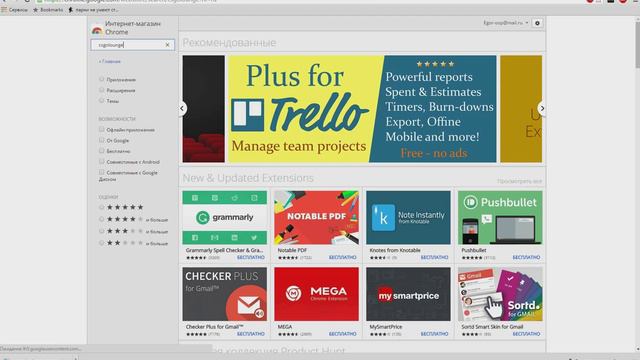Screen dimensions: 640x360
Task: Clear the search field with the X
Action: (x=167, y=45)
